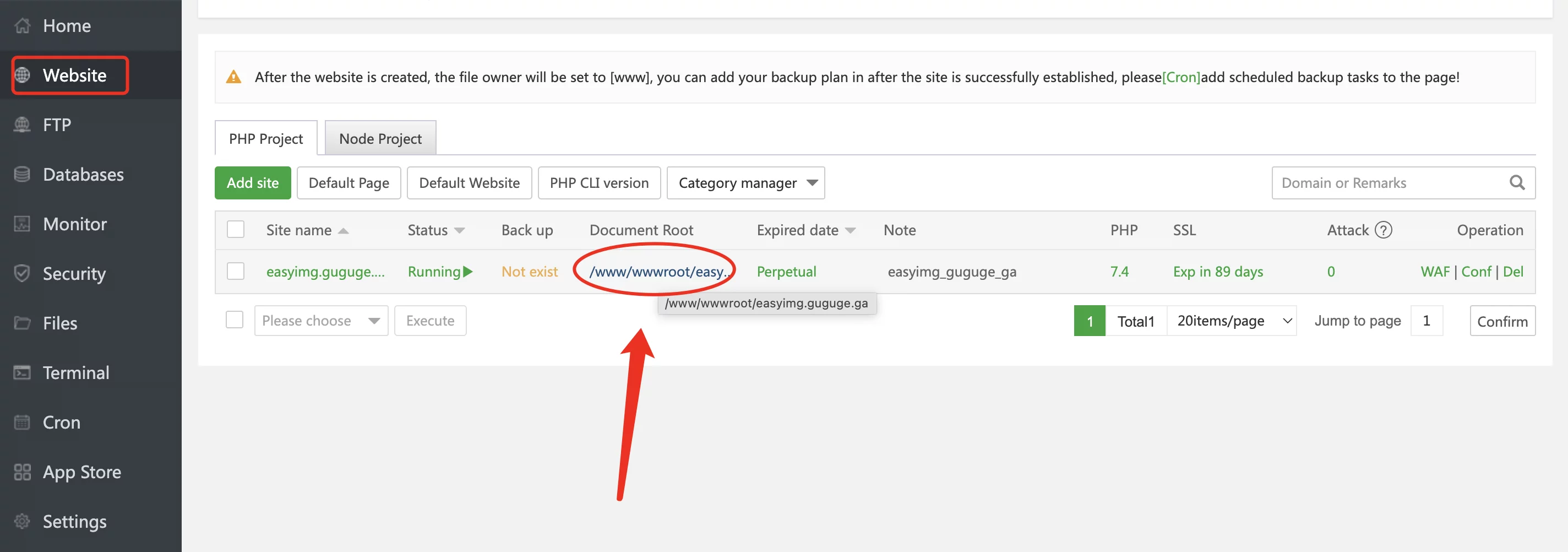The height and width of the screenshot is (552, 1568).
Task: Open Databases via its sidebar icon
Action: (23, 175)
